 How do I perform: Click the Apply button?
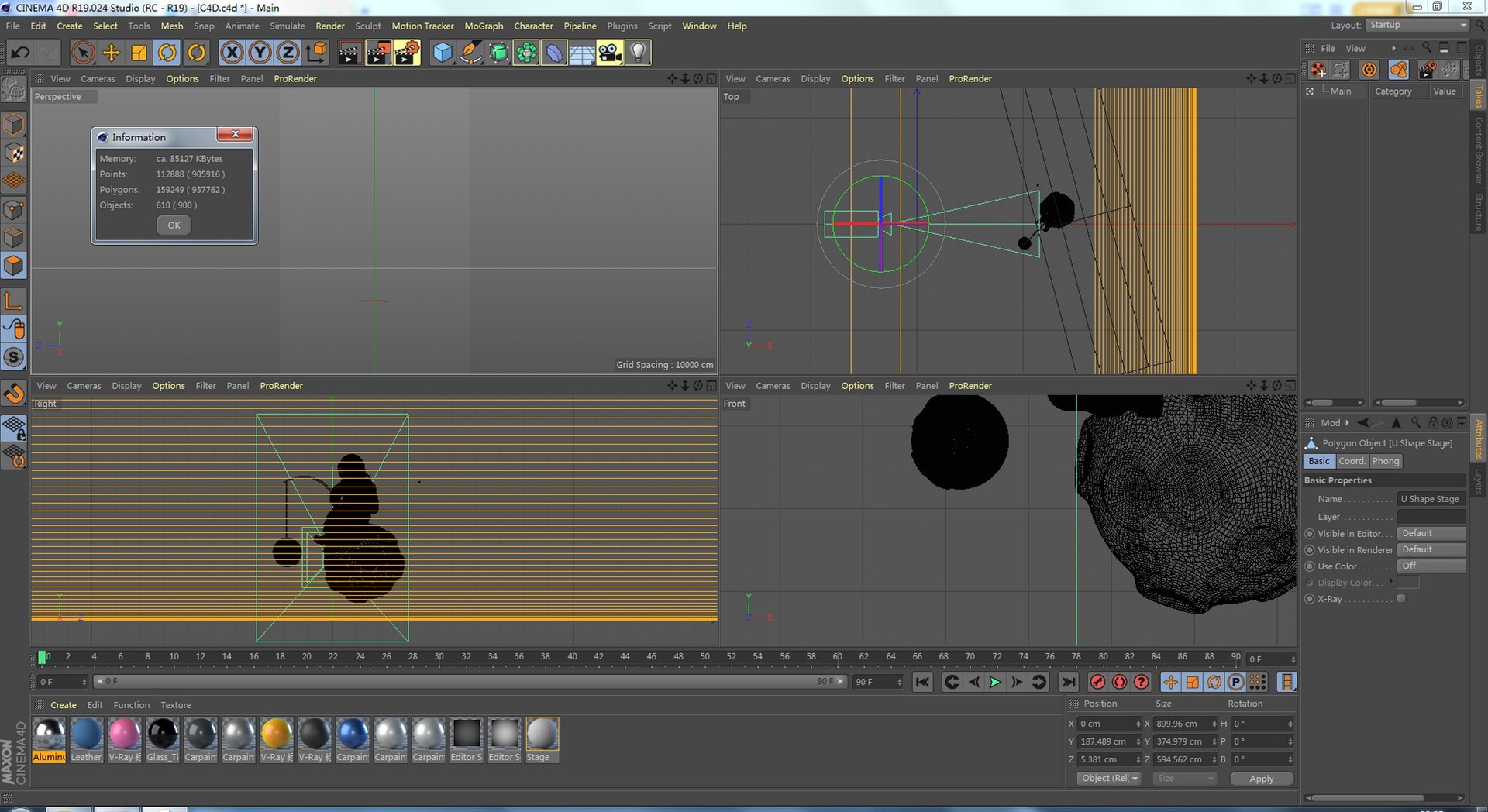1262,779
